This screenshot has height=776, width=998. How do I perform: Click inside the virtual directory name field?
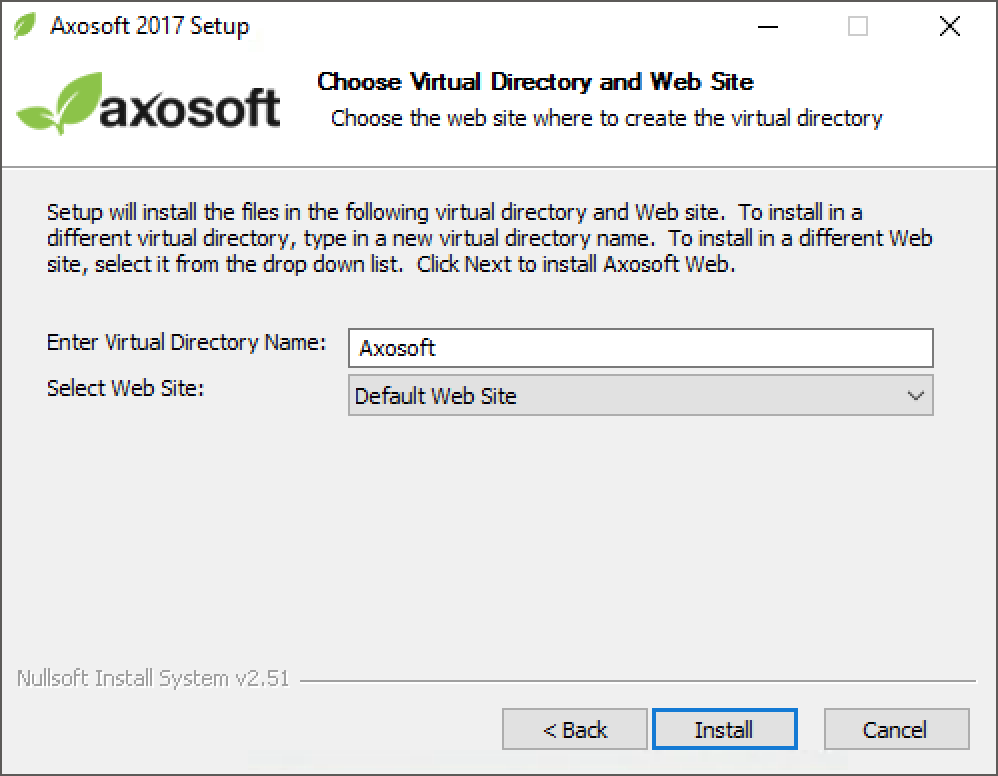click(640, 348)
